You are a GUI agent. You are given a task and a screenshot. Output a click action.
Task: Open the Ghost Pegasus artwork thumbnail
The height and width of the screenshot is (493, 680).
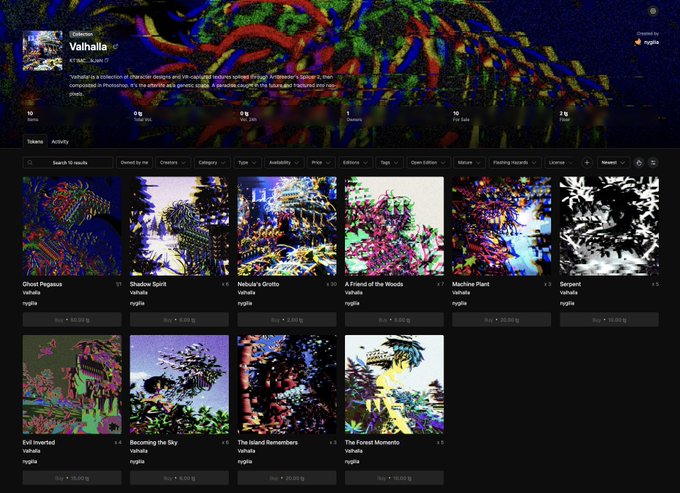tap(72, 226)
